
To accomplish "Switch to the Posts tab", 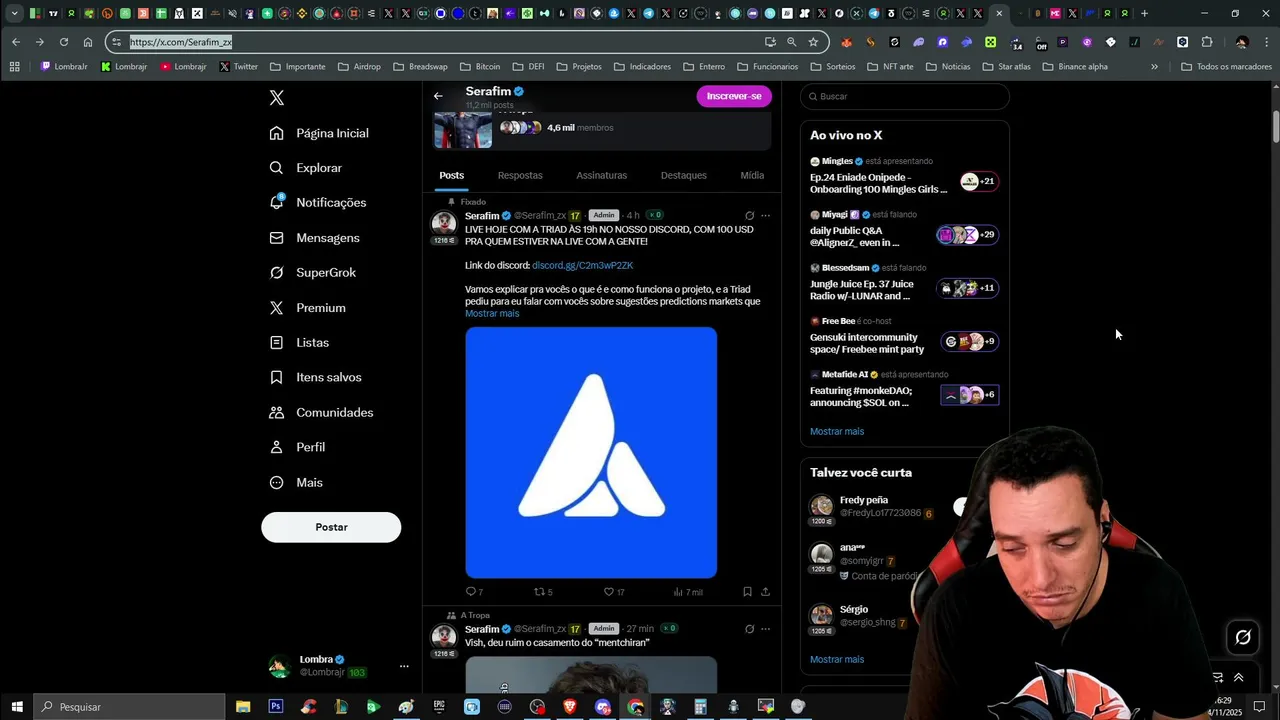I will 451,175.
